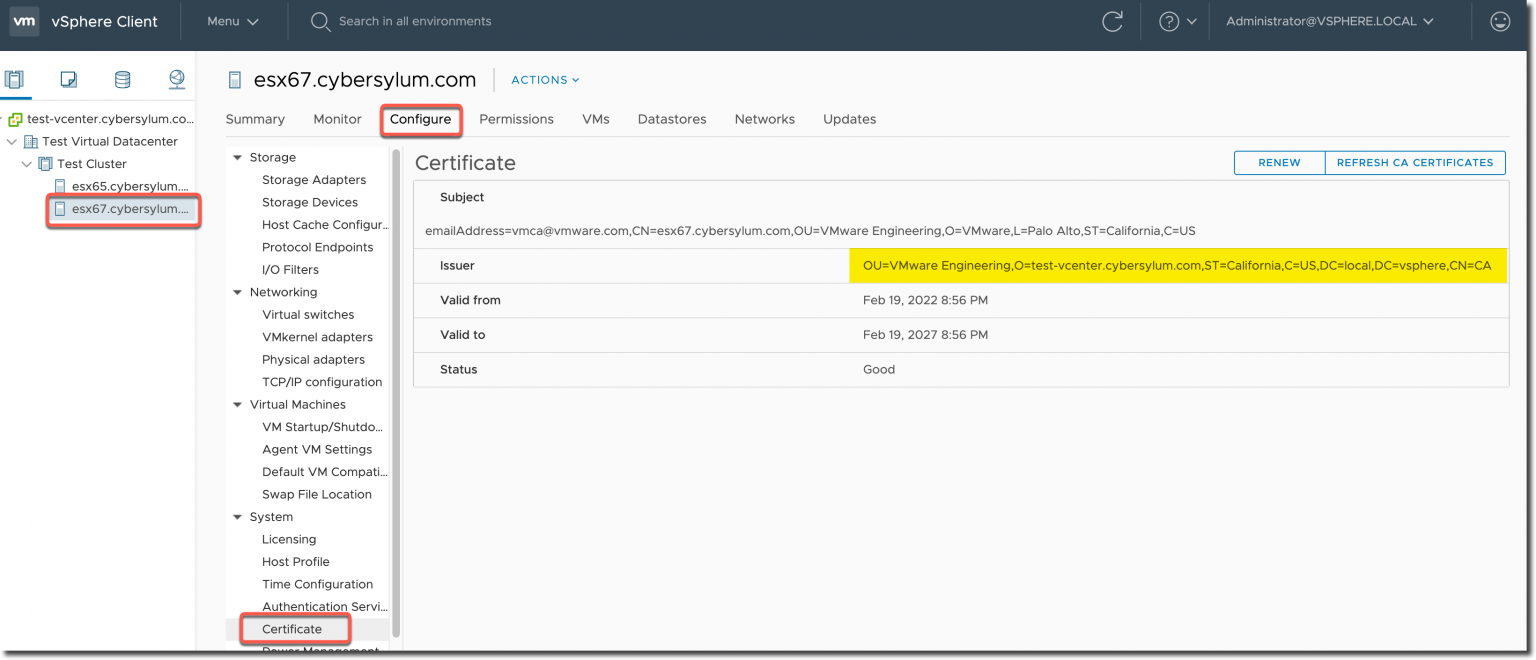Open Administrator@VSPHERE.LOCAL user menu
Screen dimensions: 1536x660
1330,21
